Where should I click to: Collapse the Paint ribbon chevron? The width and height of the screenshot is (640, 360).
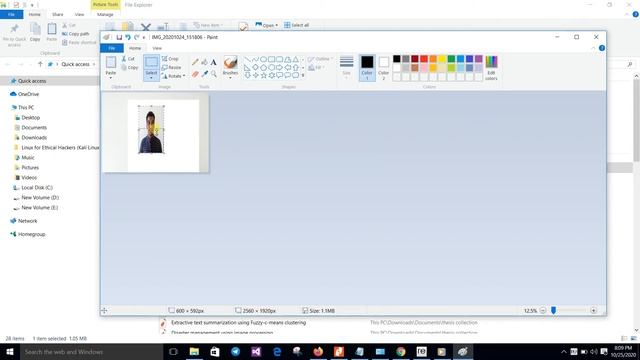pos(593,48)
